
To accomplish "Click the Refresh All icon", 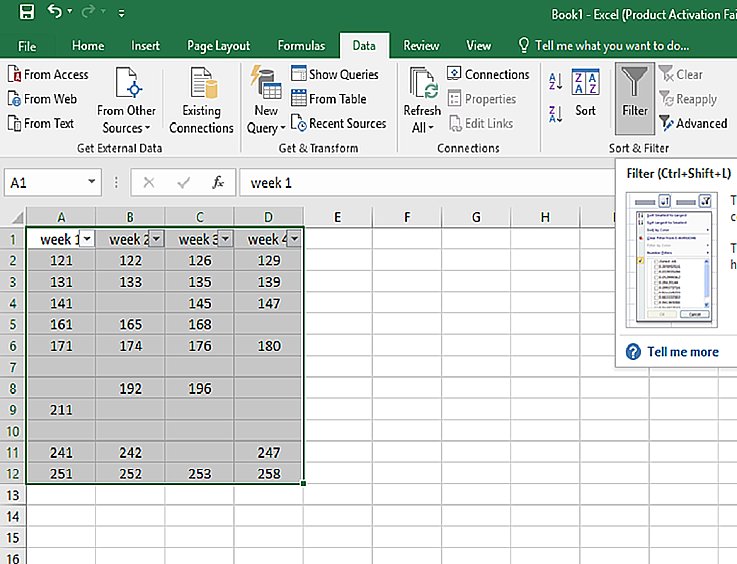I will (423, 100).
